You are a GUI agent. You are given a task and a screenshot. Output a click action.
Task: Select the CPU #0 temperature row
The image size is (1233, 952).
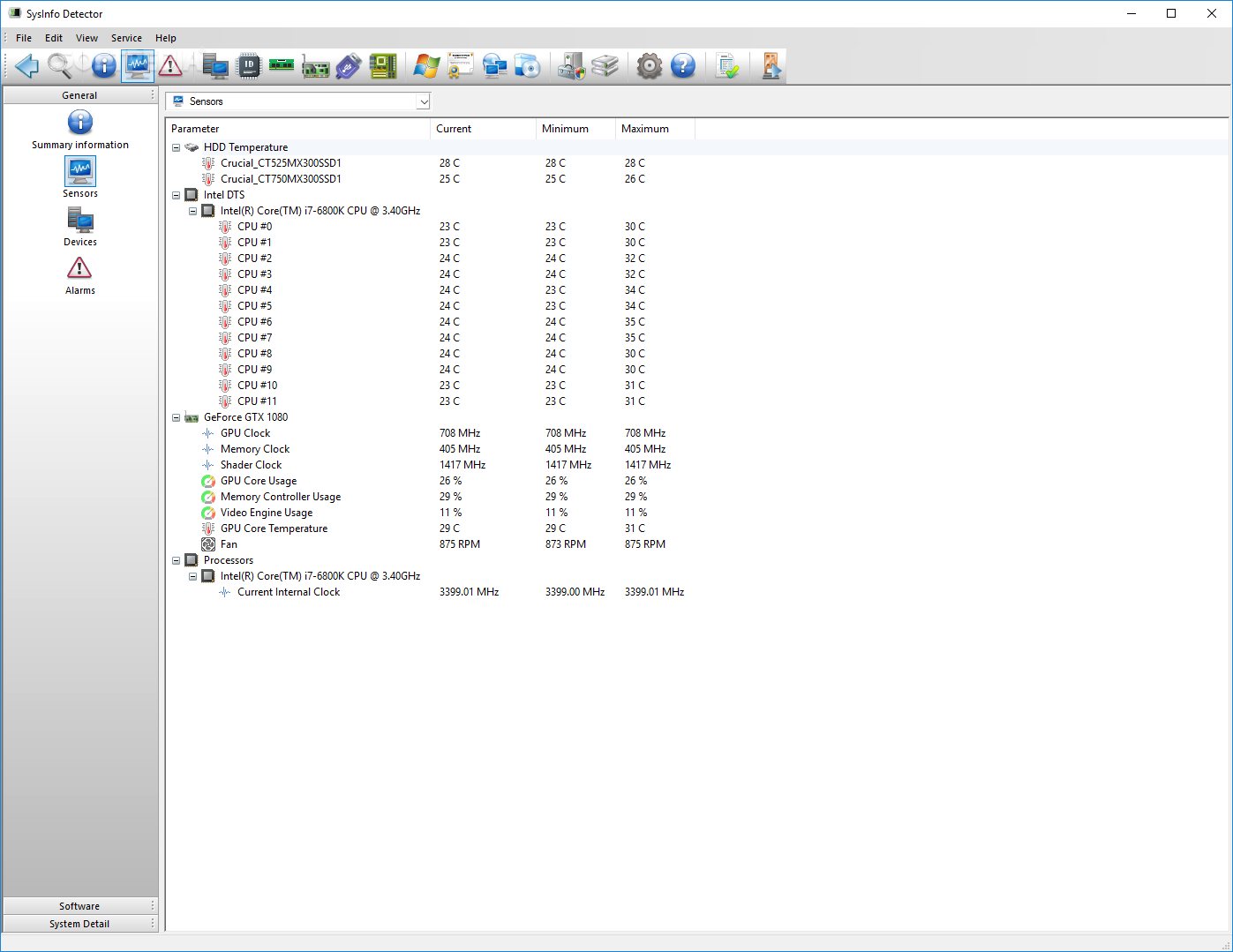click(697, 227)
